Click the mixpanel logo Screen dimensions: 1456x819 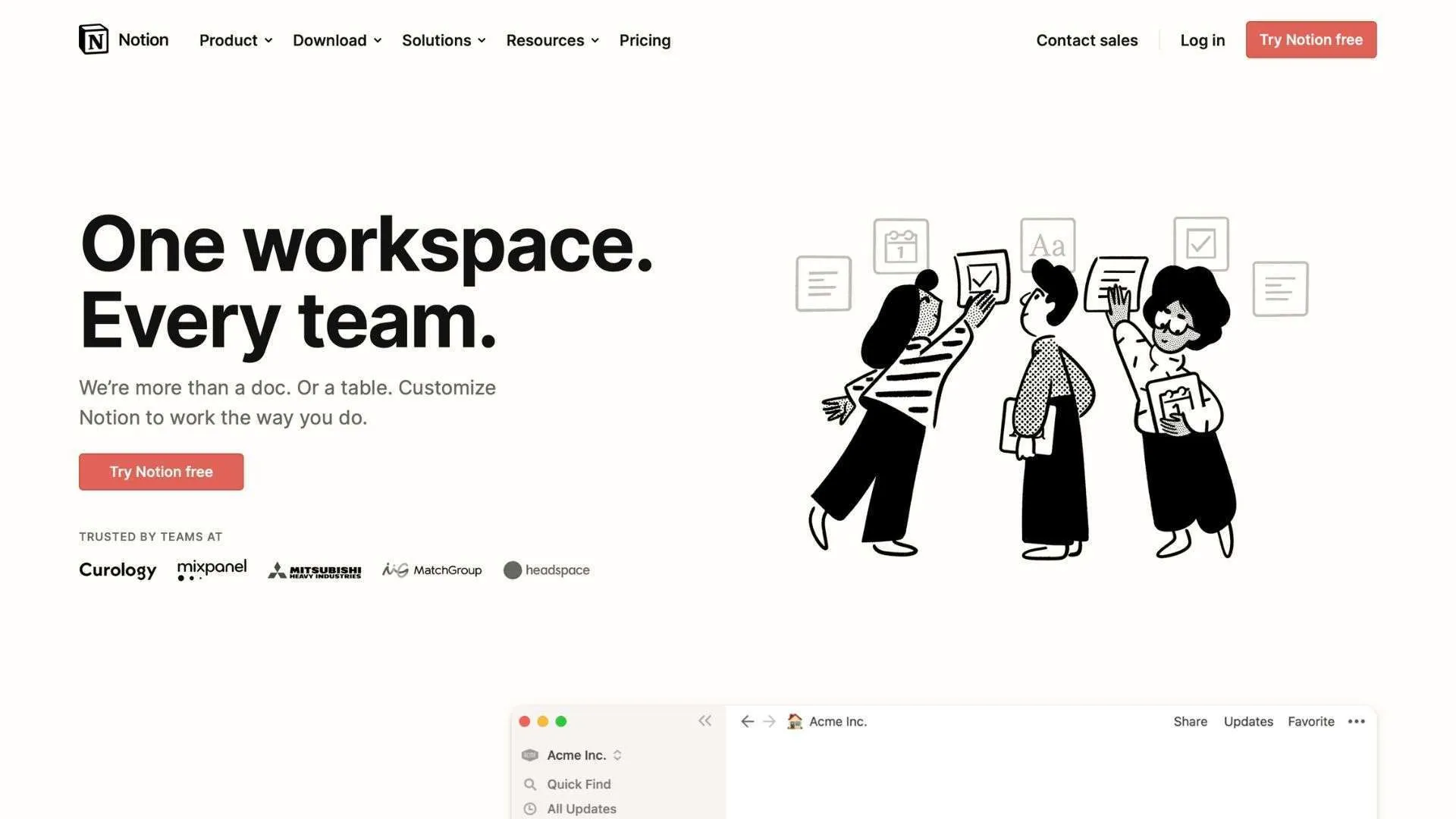coord(212,570)
